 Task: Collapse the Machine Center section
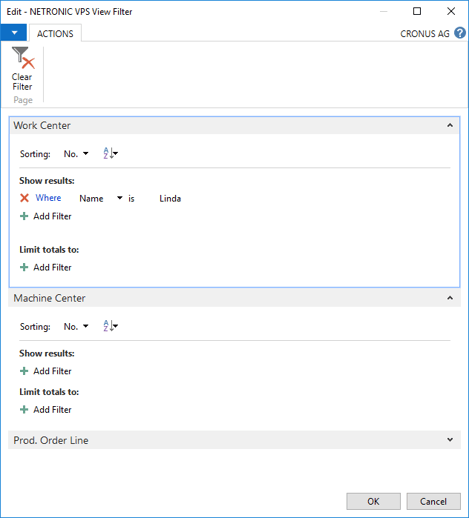coord(450,298)
